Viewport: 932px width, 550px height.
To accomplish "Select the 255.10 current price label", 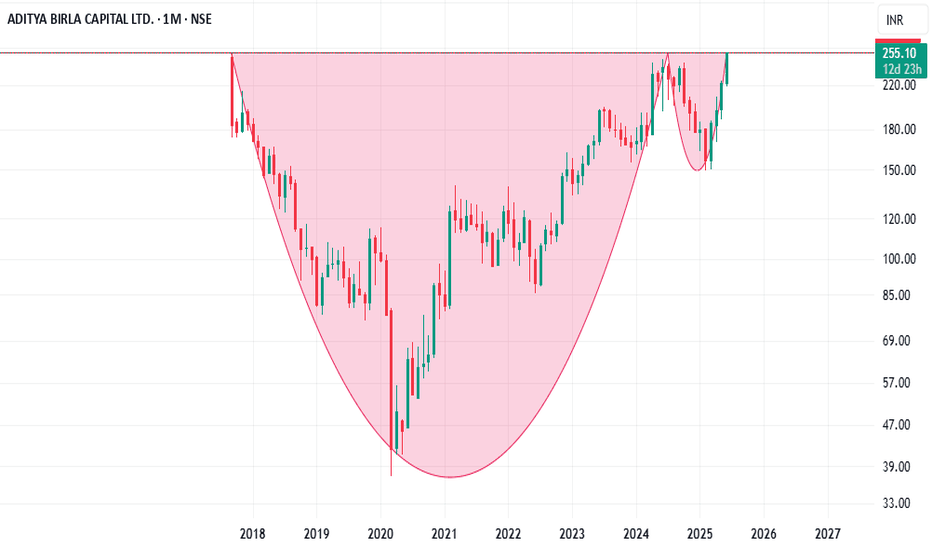I will coord(900,54).
